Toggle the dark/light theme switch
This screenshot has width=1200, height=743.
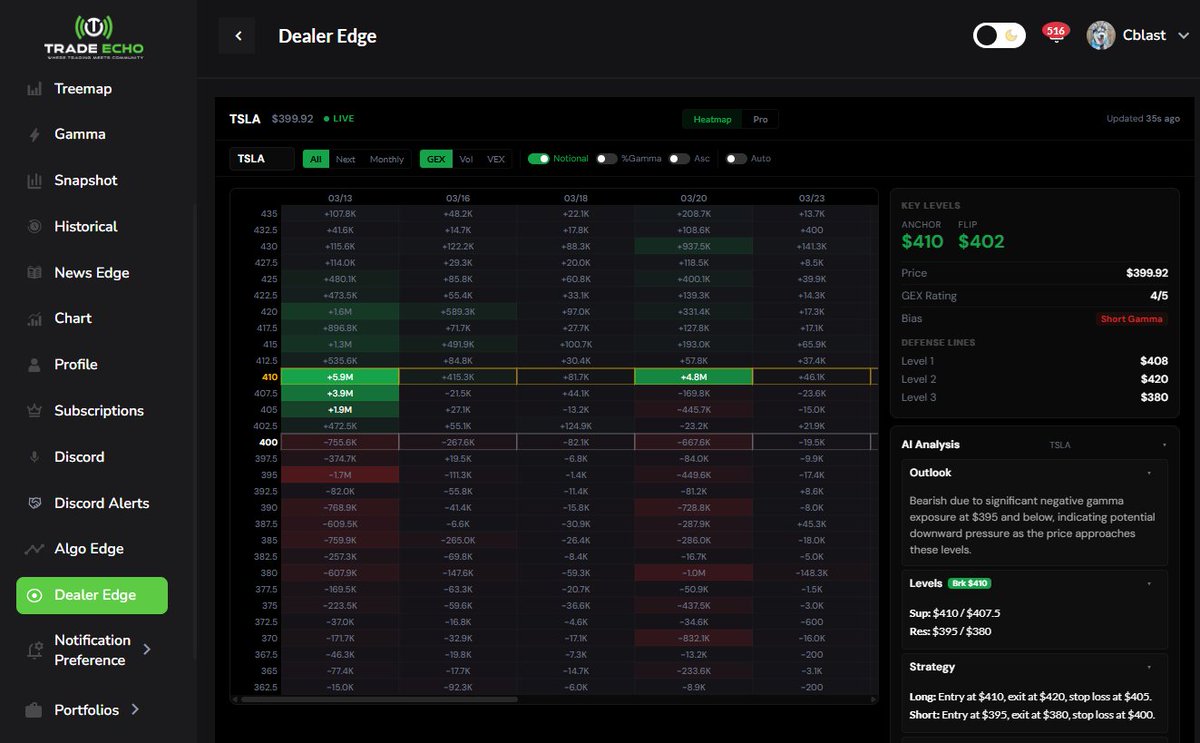(1000, 36)
